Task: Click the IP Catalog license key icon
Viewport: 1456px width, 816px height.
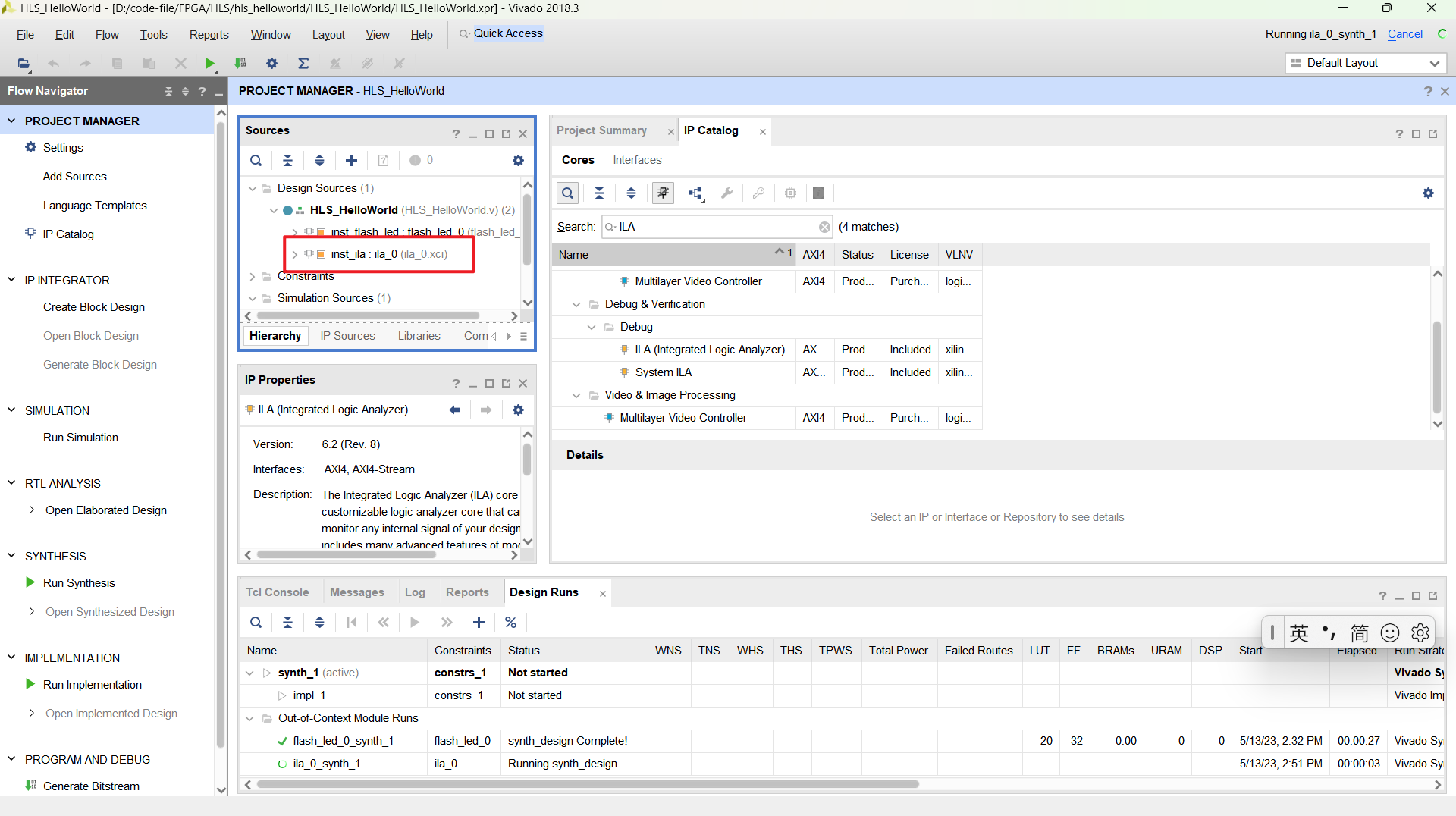Action: [758, 193]
